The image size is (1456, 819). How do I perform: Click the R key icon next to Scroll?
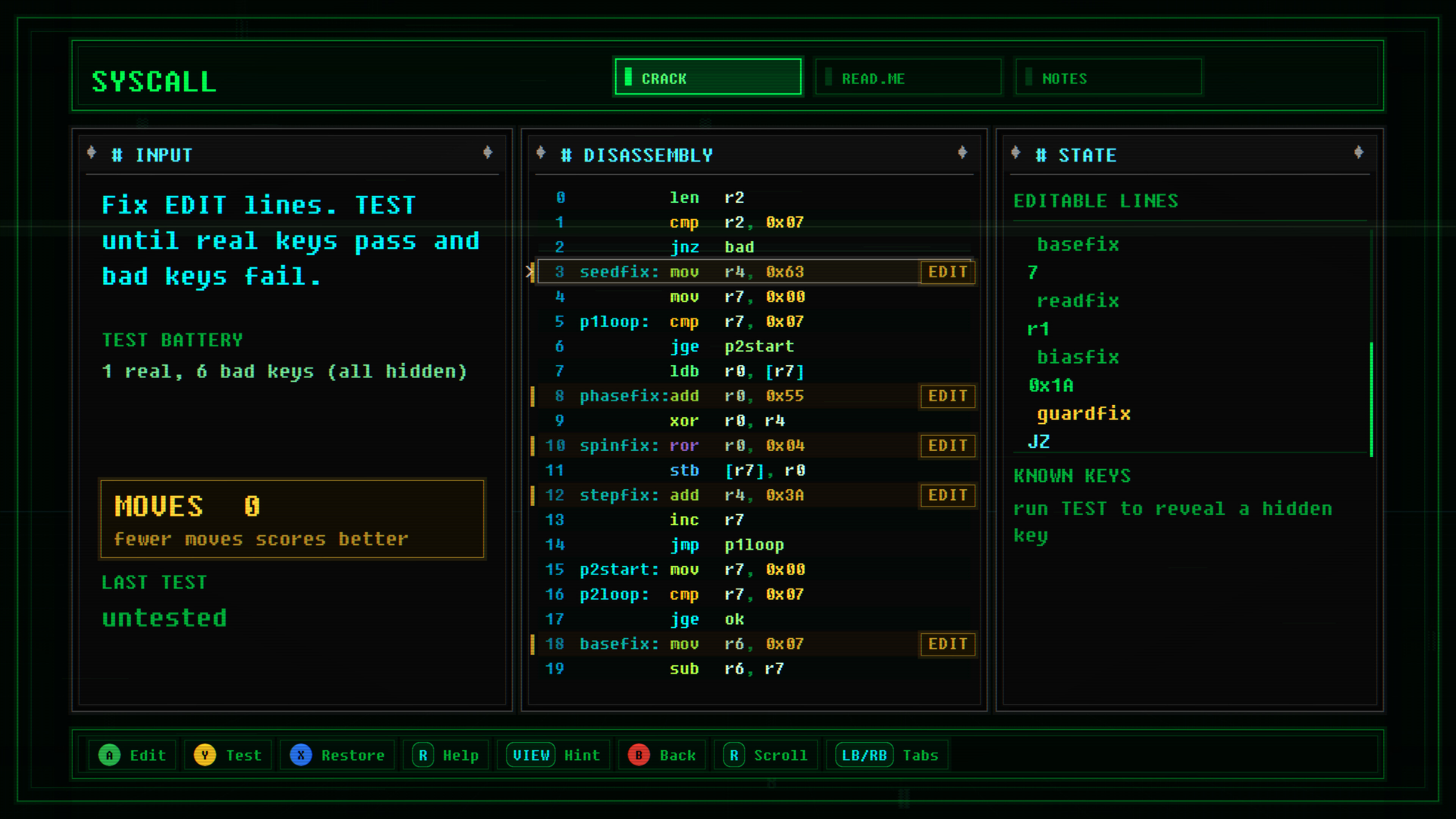pyautogui.click(x=734, y=755)
